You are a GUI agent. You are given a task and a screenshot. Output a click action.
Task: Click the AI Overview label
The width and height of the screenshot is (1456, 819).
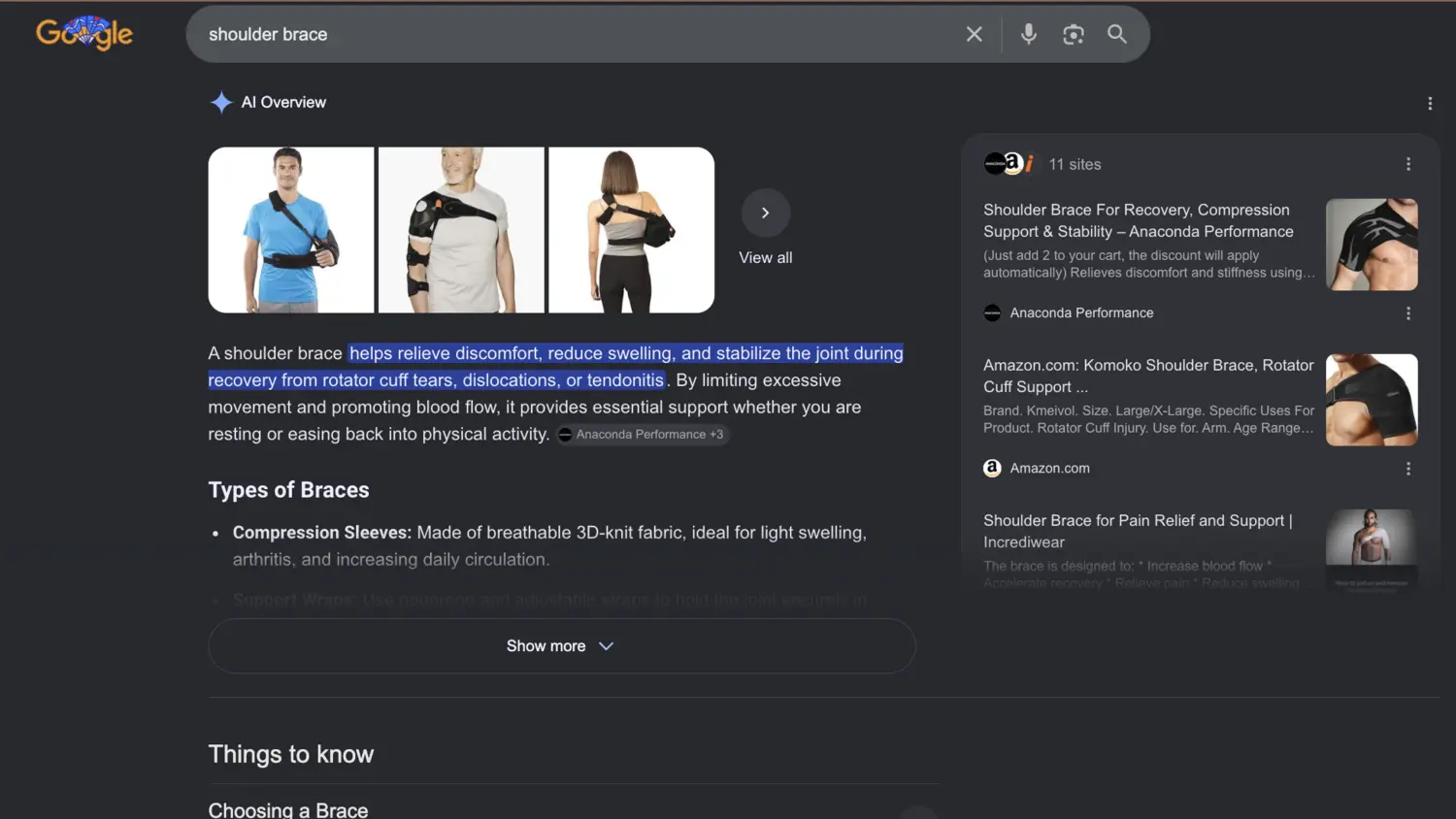283,102
